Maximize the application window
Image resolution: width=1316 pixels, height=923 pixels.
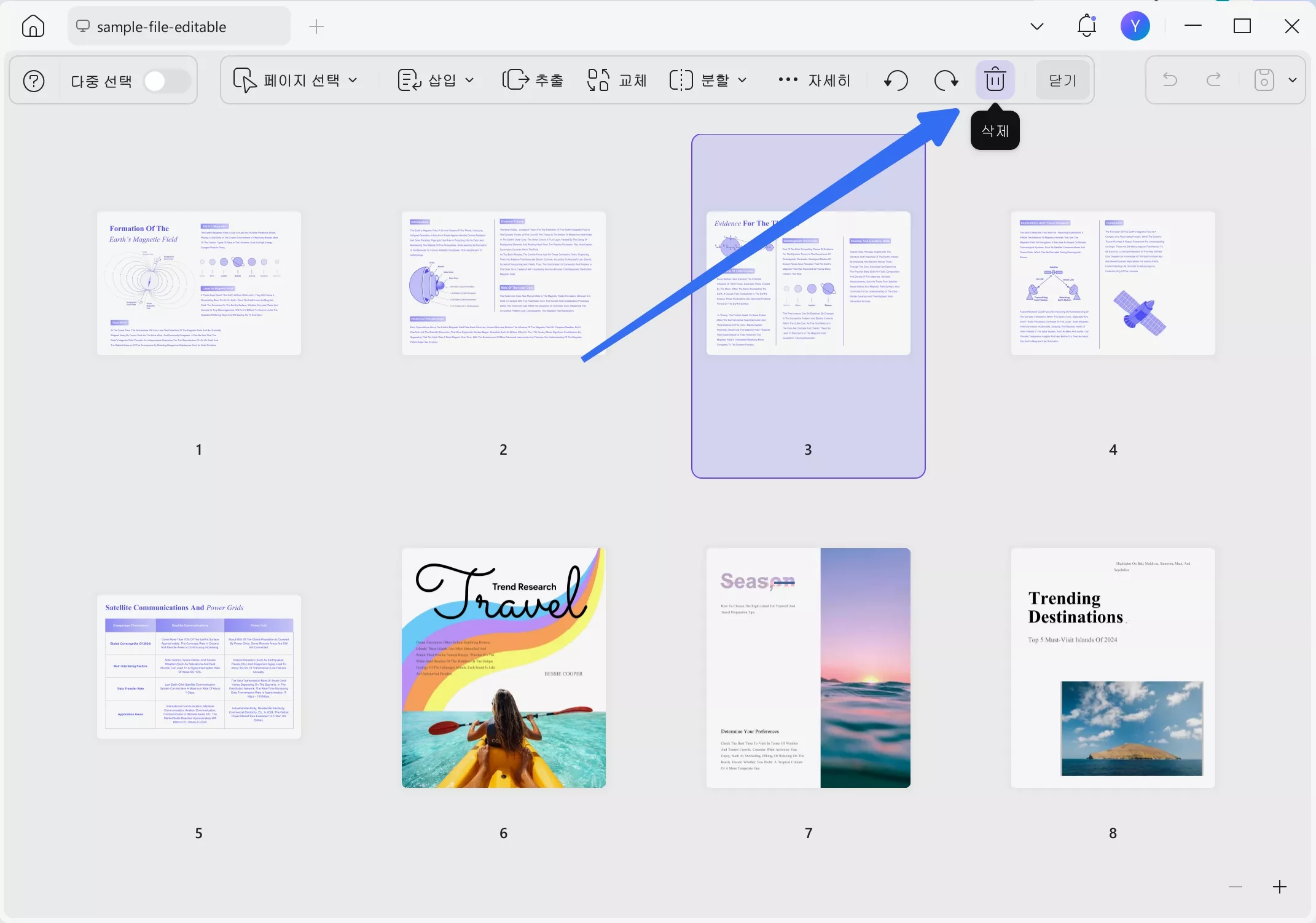tap(1242, 26)
